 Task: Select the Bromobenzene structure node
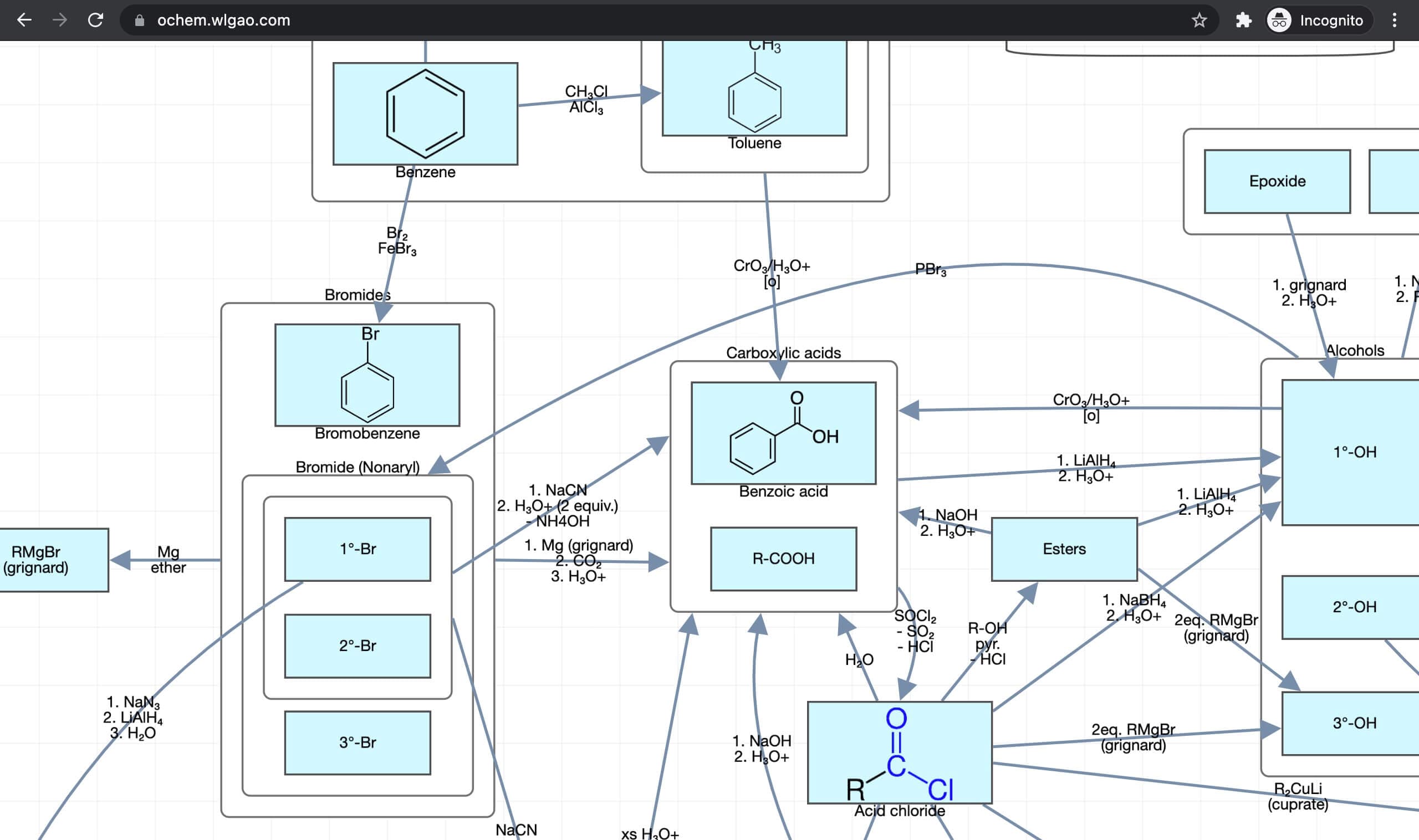[367, 375]
